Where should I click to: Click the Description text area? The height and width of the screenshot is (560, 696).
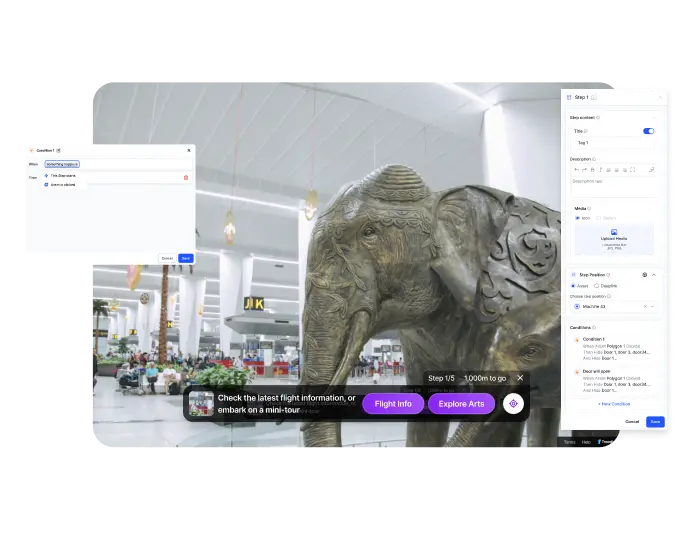613,187
